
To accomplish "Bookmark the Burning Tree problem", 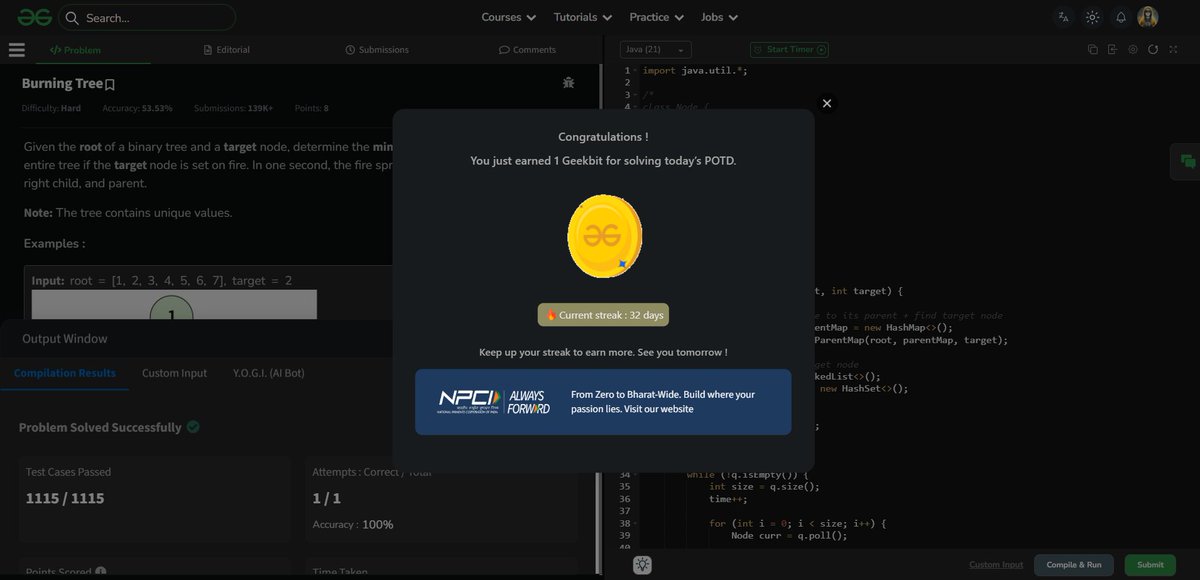I will point(110,85).
